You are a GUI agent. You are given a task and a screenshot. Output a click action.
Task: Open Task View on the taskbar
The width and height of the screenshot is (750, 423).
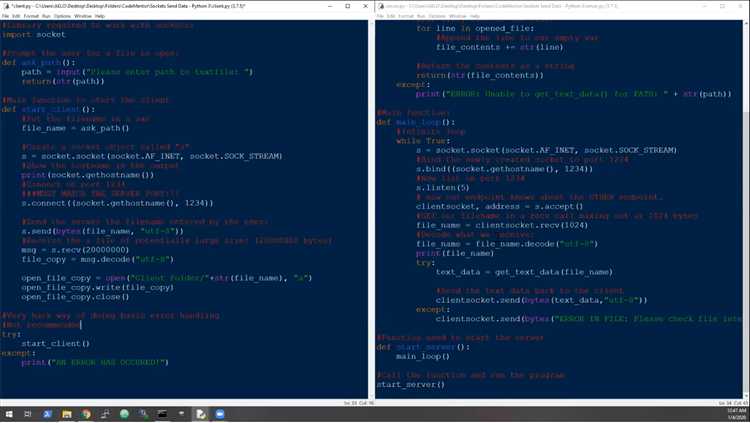tap(28, 414)
